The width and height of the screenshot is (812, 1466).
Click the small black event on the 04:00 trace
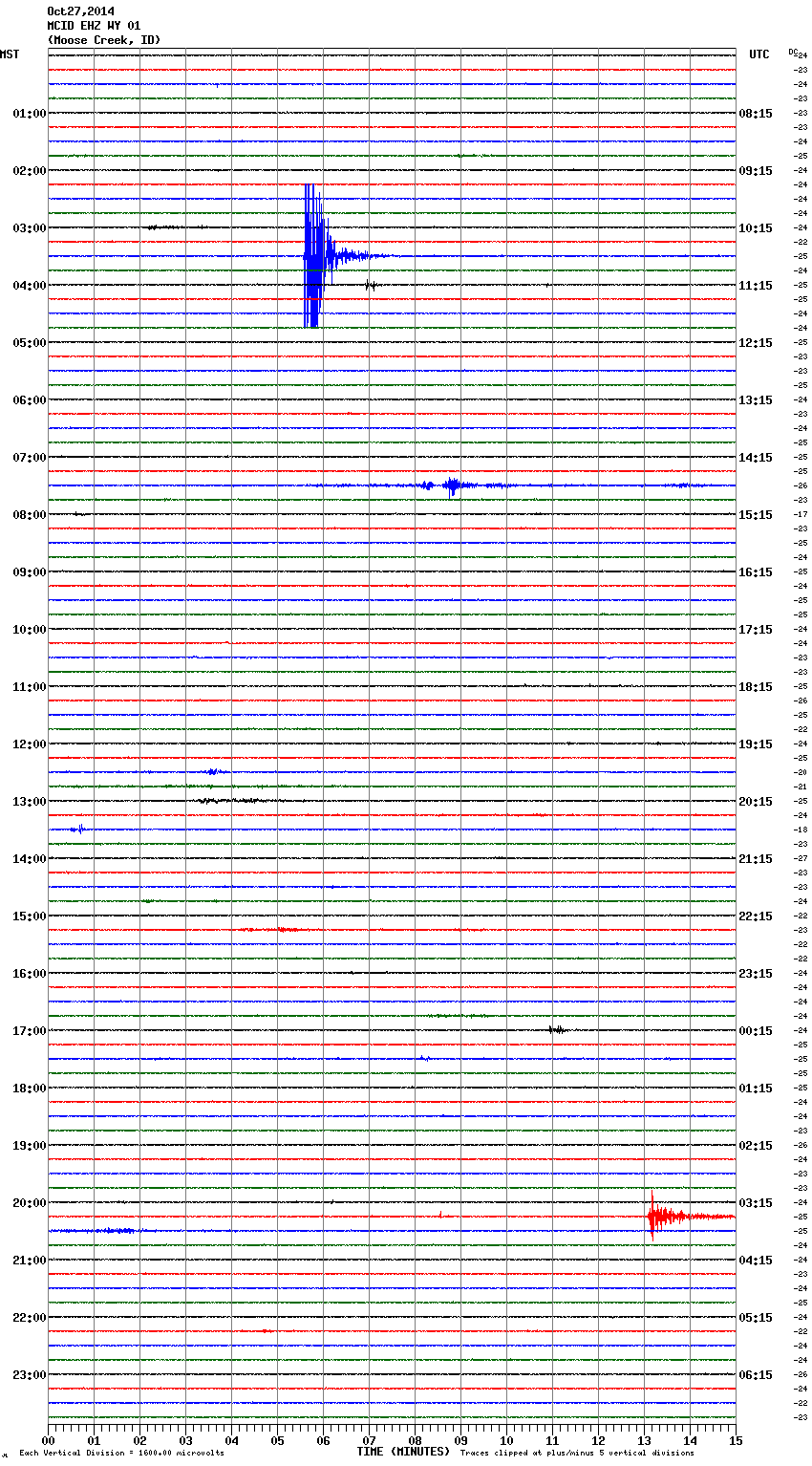click(371, 285)
